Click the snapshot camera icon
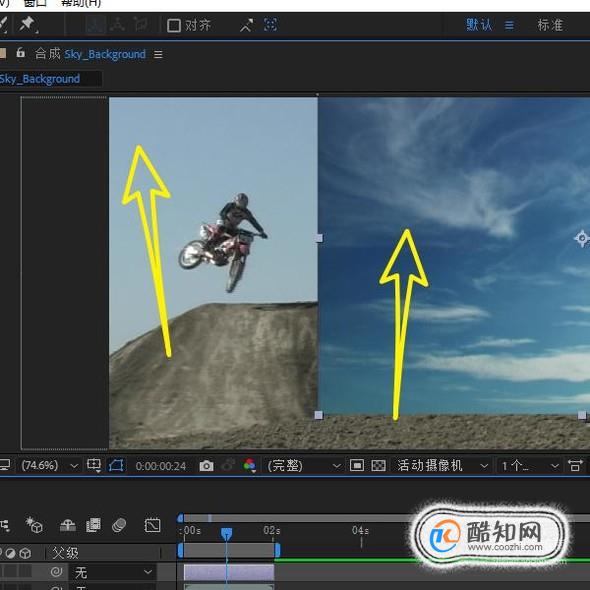This screenshot has height=590, width=590. tap(206, 466)
